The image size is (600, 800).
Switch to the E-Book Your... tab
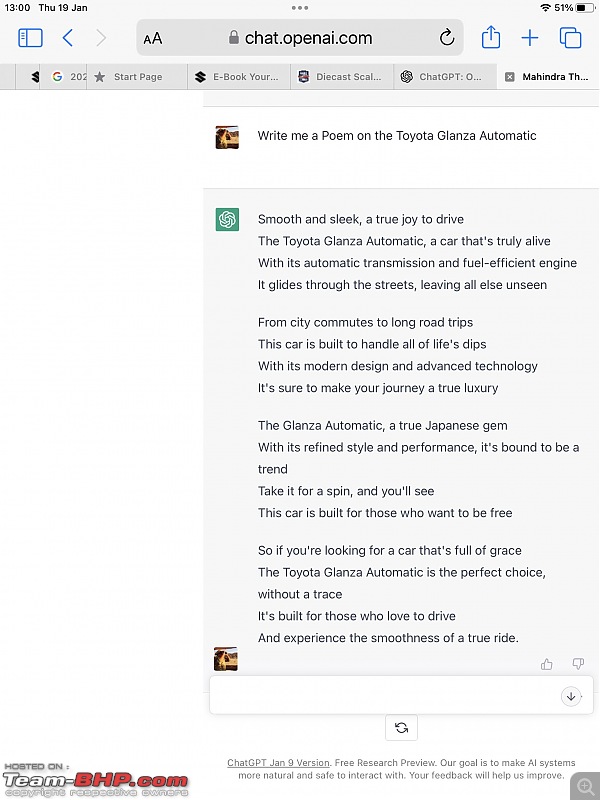point(239,77)
